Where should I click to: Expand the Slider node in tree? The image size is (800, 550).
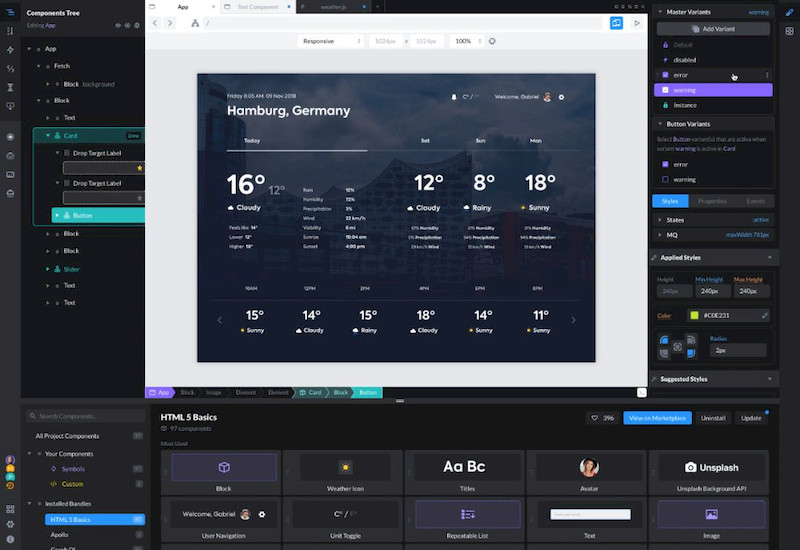48,269
